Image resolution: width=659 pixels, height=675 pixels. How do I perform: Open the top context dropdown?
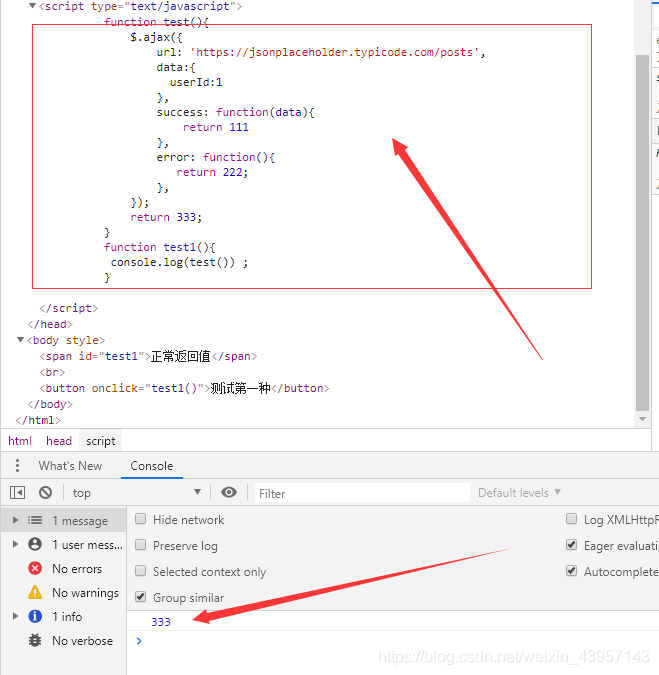click(x=136, y=492)
